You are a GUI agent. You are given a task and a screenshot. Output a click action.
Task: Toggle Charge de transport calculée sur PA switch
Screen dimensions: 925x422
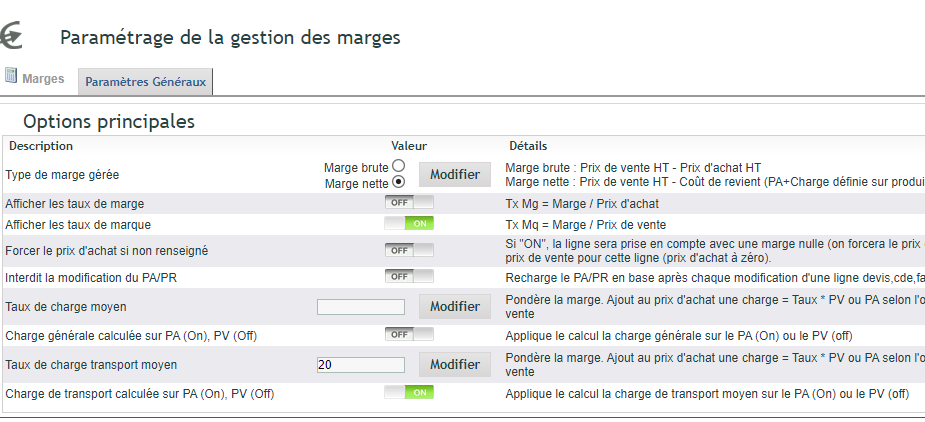click(409, 392)
